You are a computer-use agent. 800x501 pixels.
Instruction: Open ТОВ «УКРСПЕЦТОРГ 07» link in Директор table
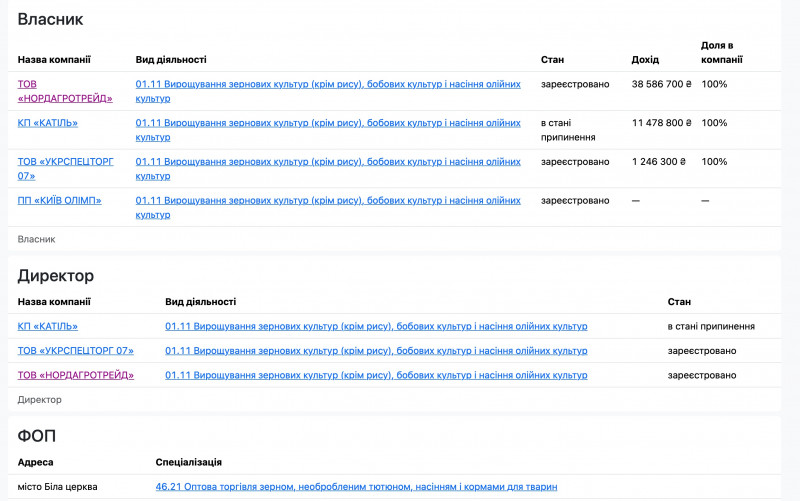(76, 350)
